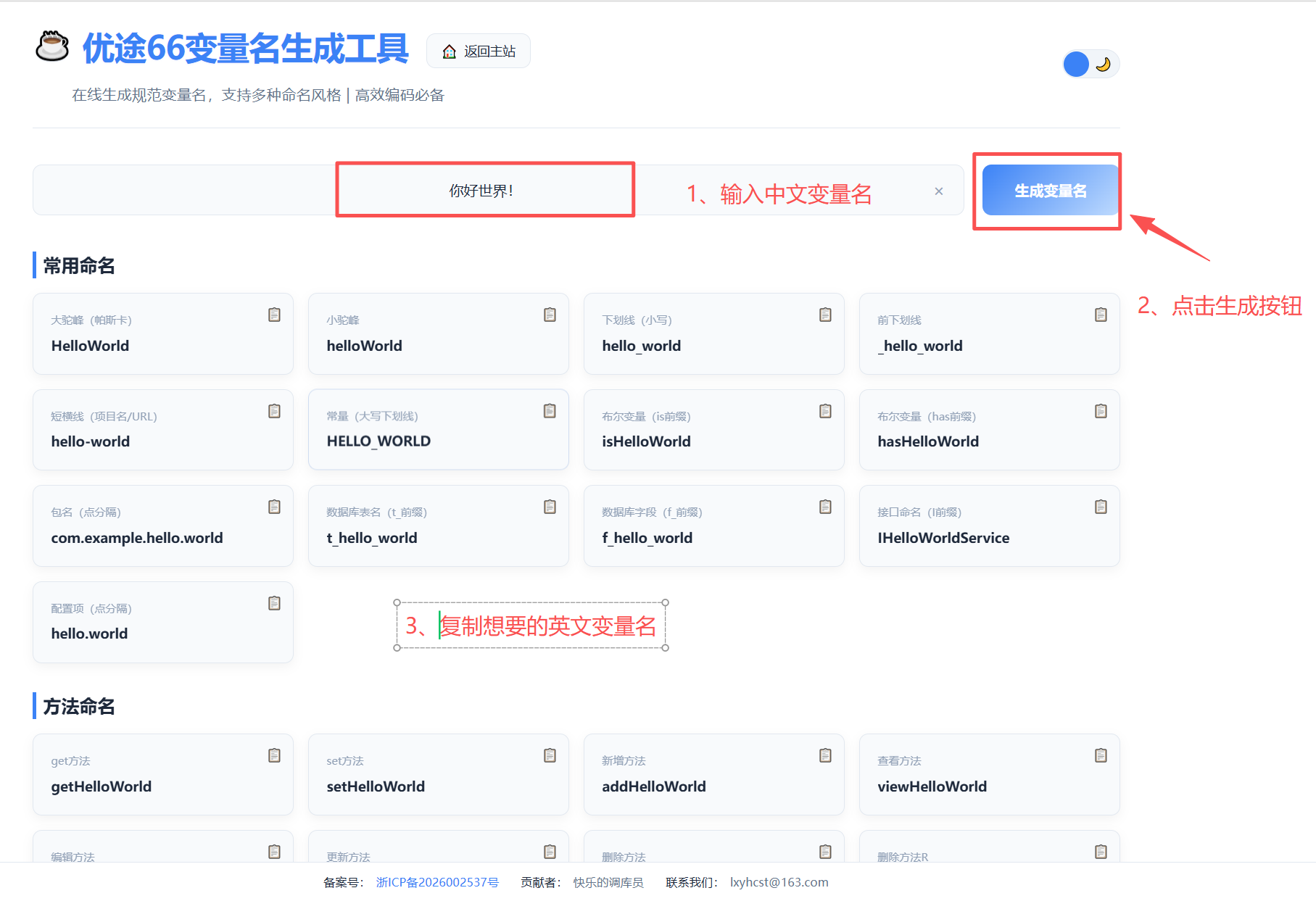Click the 大驼峰 (帕斯卡) label
The image size is (1316, 901).
point(91,320)
